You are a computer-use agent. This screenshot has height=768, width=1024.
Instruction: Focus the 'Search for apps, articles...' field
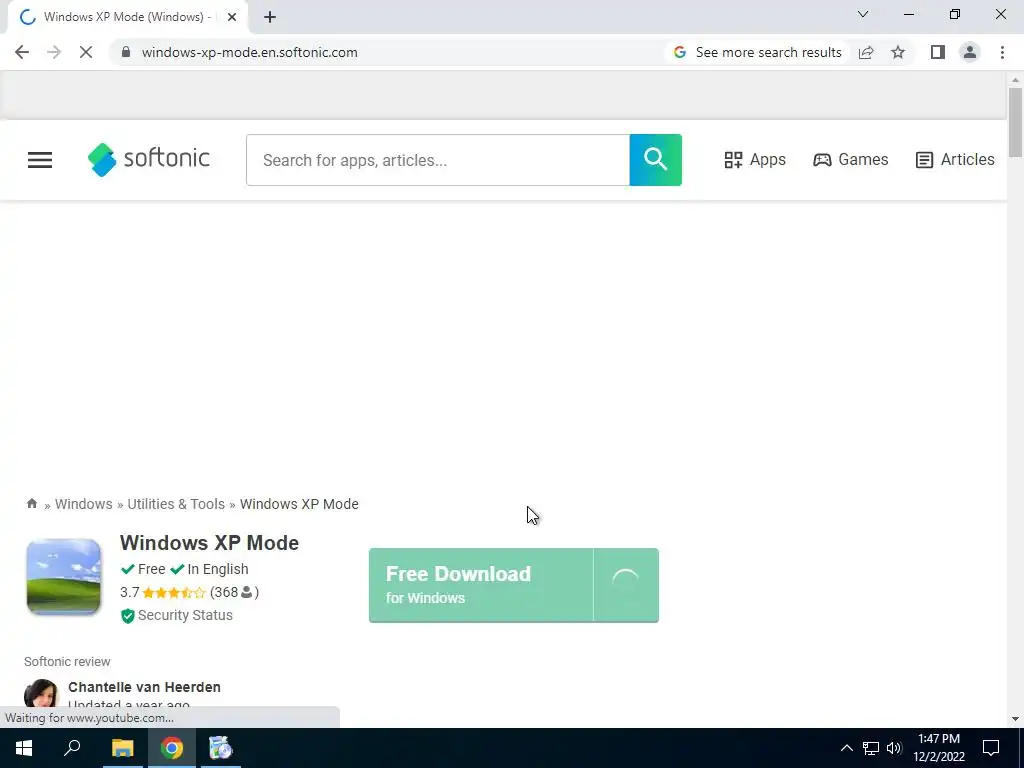pos(438,160)
